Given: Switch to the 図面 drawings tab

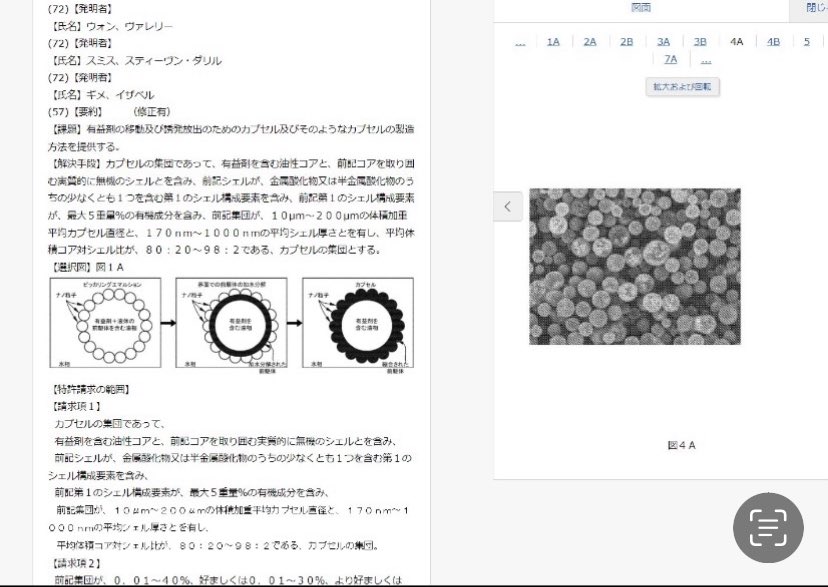Looking at the screenshot, I should tap(641, 6).
